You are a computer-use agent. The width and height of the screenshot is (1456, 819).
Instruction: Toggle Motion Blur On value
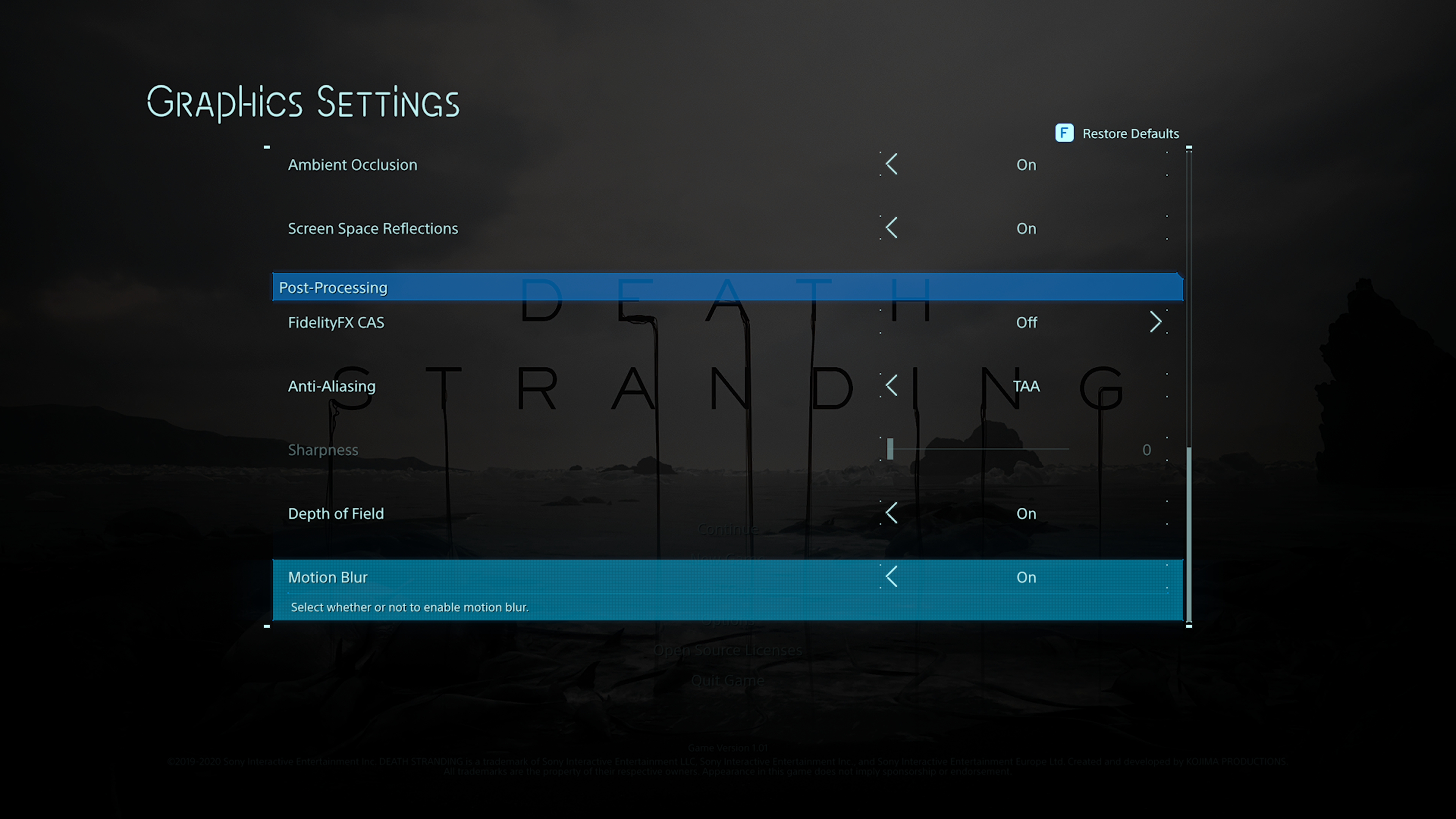click(x=1026, y=577)
